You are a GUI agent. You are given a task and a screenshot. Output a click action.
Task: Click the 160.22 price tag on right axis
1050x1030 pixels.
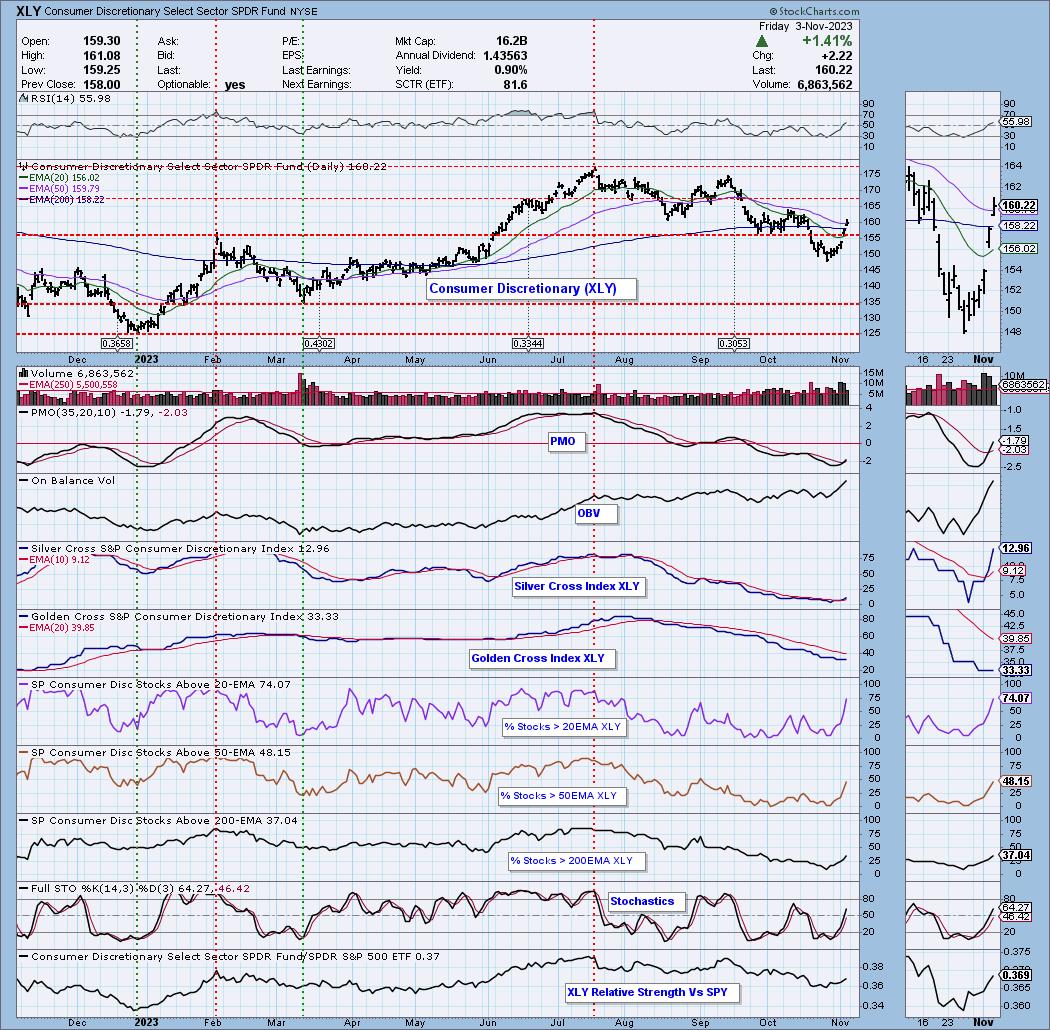point(1019,206)
